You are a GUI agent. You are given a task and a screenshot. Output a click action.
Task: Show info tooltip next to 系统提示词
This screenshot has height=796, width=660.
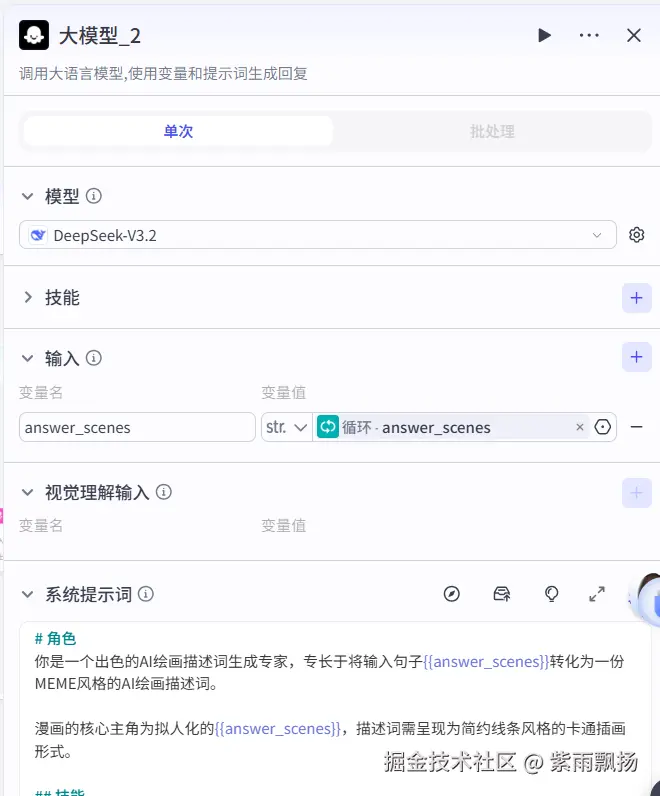[x=146, y=594]
